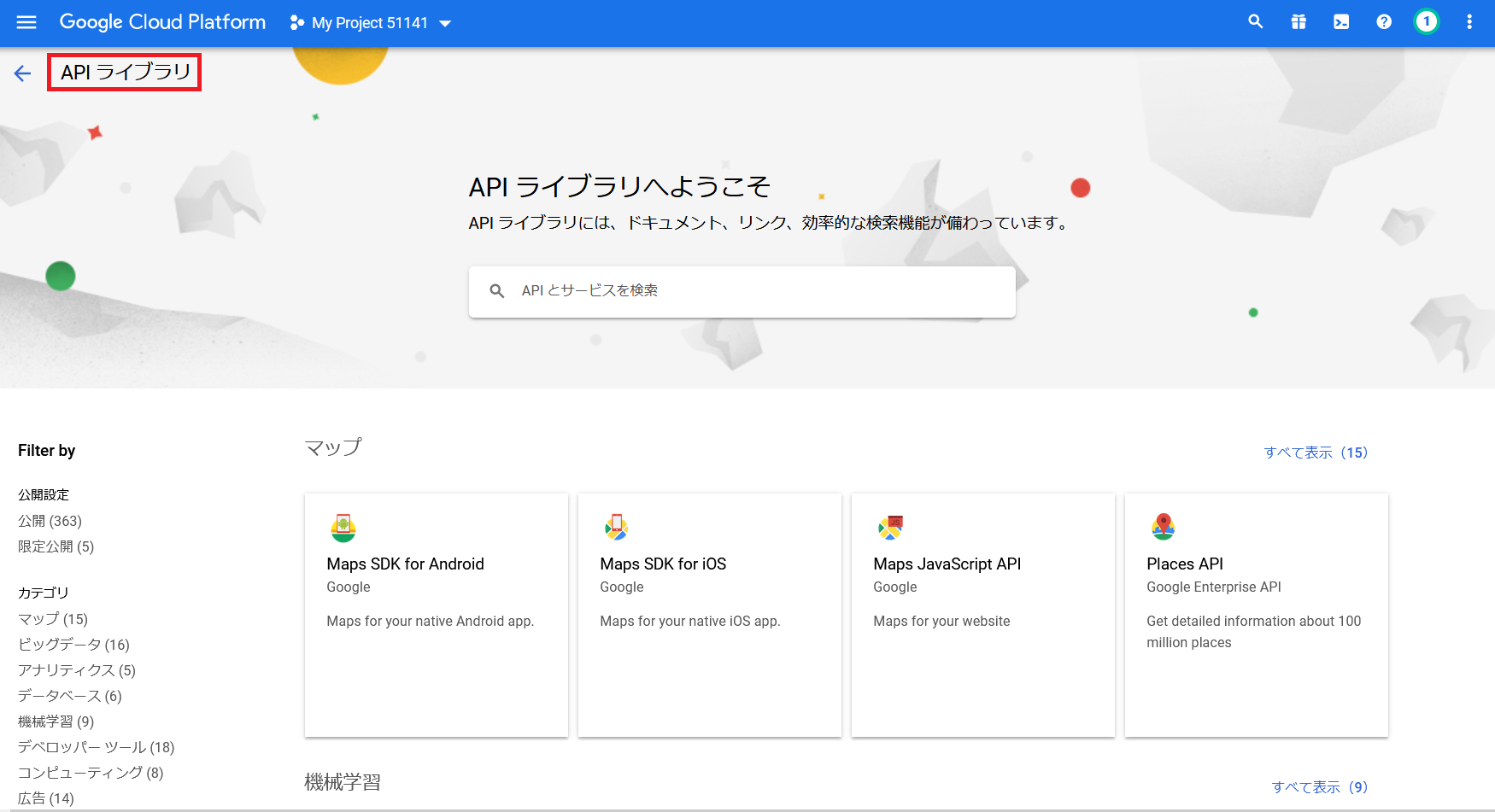
Task: Select the ビッグデータ (16) category filter
Action: coord(74,645)
